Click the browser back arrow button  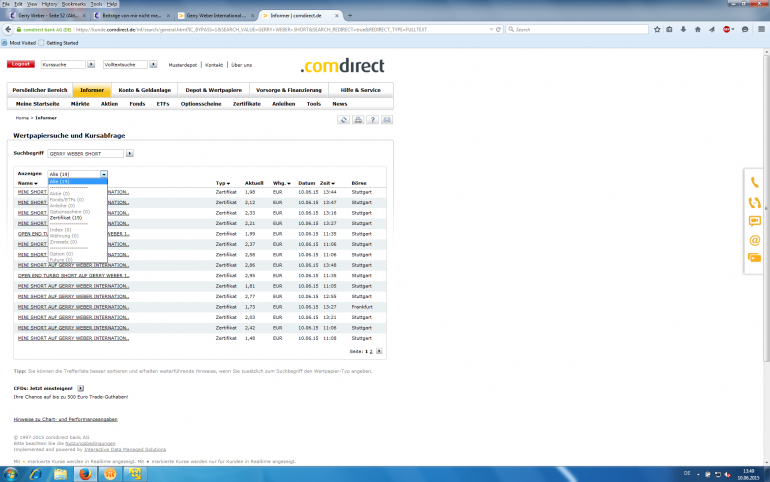(8, 29)
